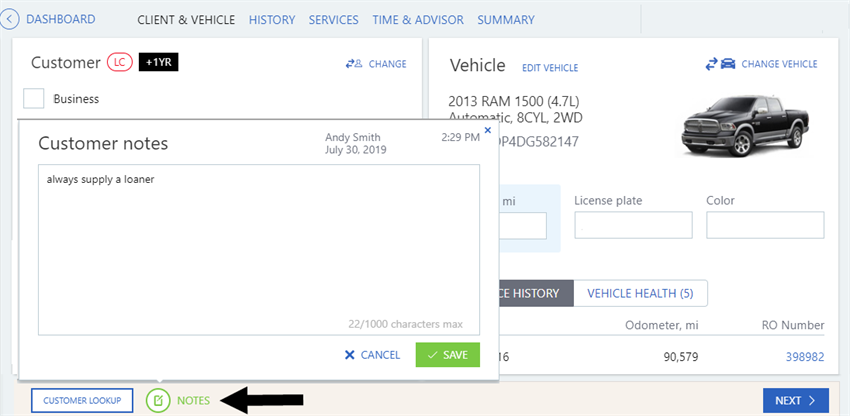Close the Customer notes popup

point(487,129)
